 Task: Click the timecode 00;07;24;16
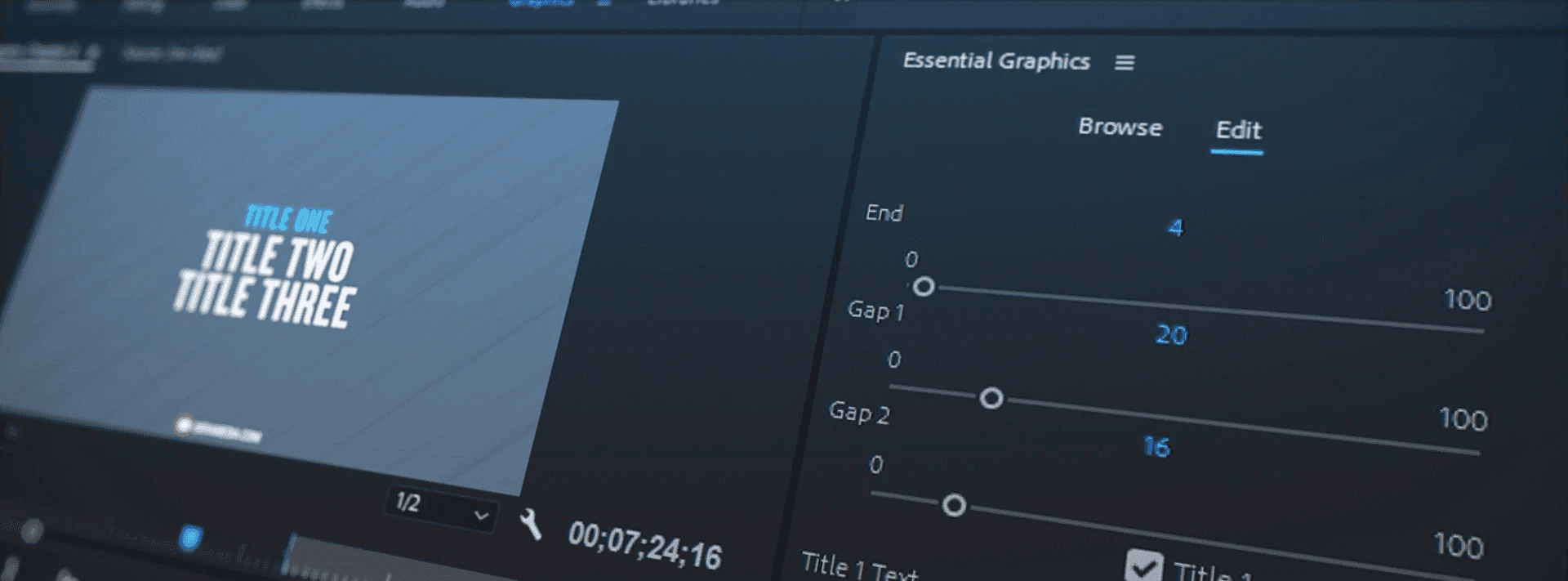(644, 547)
